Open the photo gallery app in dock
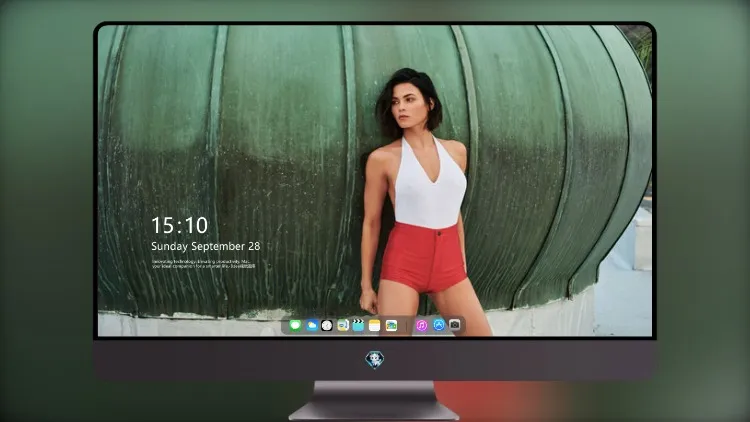 click(x=391, y=326)
